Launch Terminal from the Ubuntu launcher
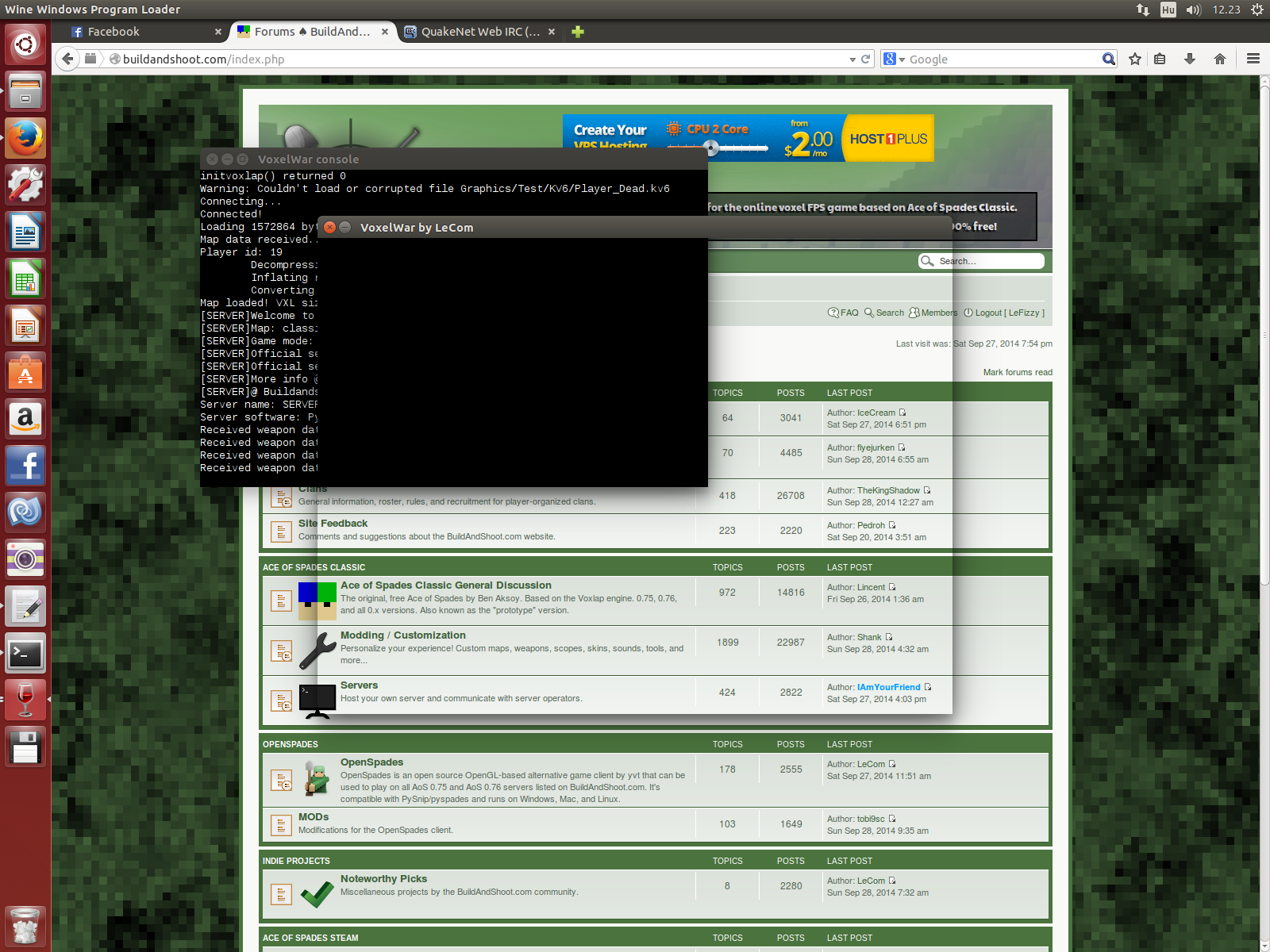This screenshot has height=952, width=1270. [x=25, y=654]
